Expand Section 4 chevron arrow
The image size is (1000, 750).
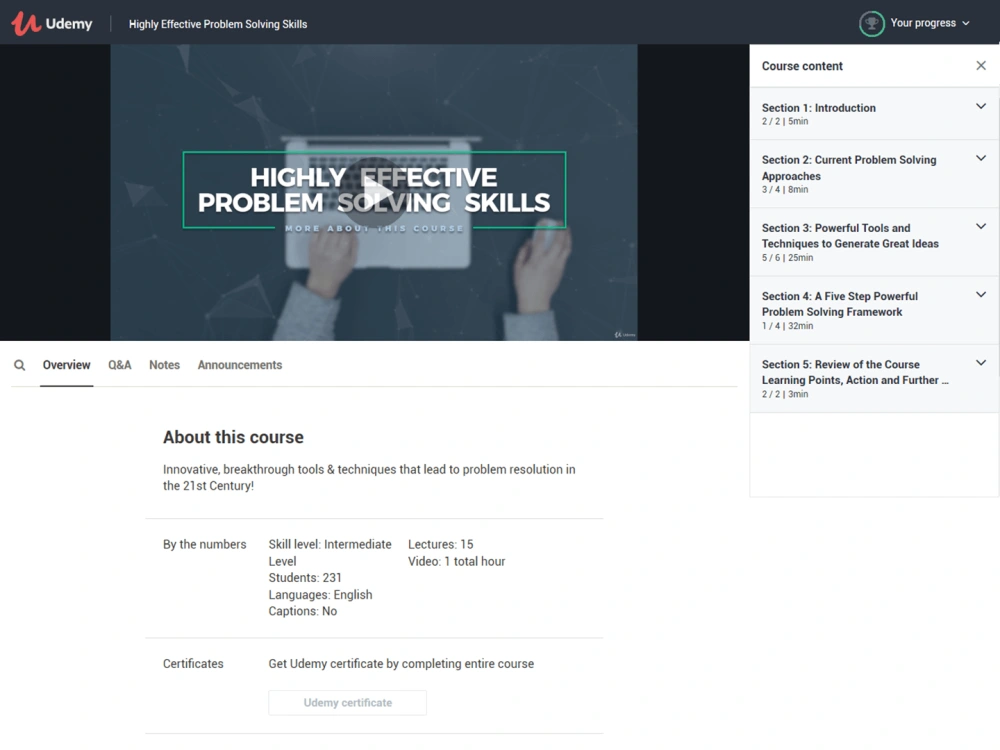(x=981, y=295)
